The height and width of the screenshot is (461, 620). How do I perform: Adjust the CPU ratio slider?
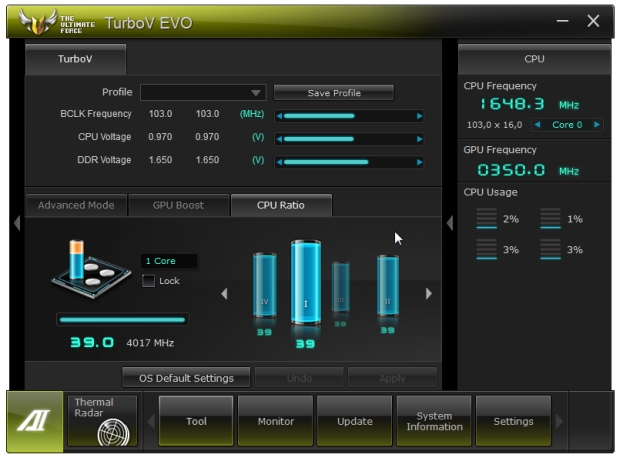[x=123, y=319]
